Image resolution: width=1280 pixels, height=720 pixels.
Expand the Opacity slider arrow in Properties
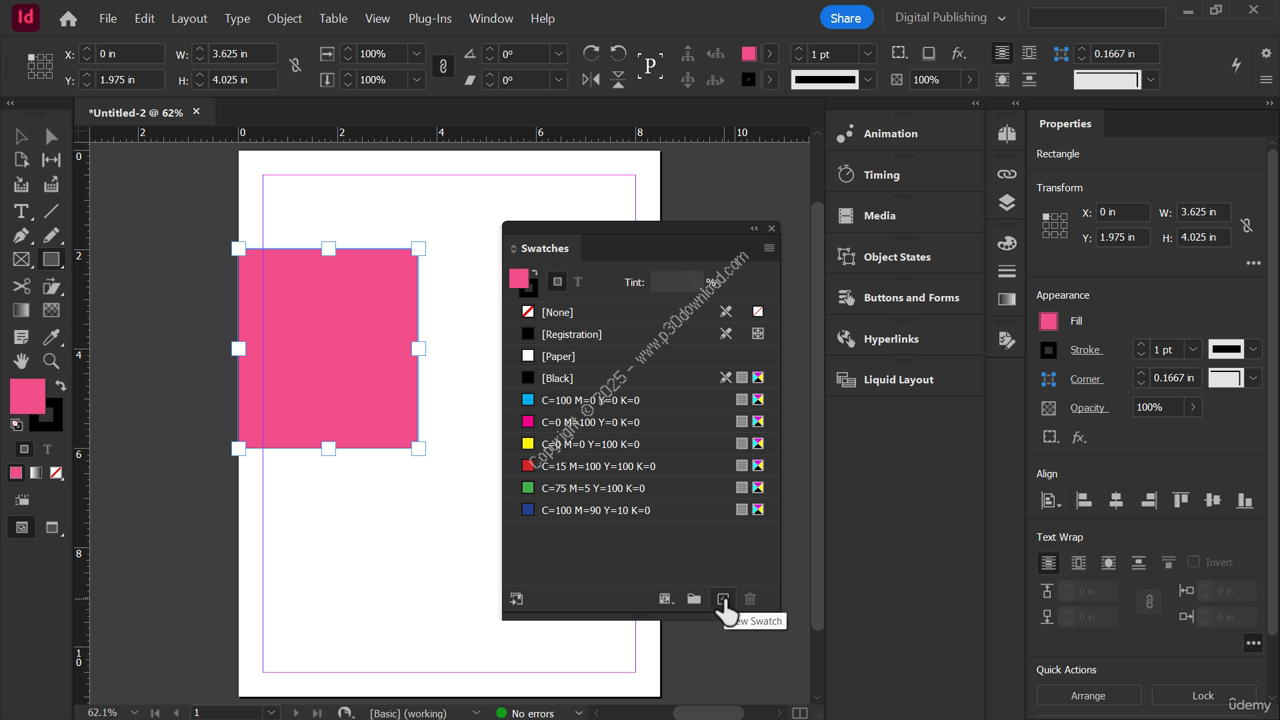pyautogui.click(x=1191, y=407)
